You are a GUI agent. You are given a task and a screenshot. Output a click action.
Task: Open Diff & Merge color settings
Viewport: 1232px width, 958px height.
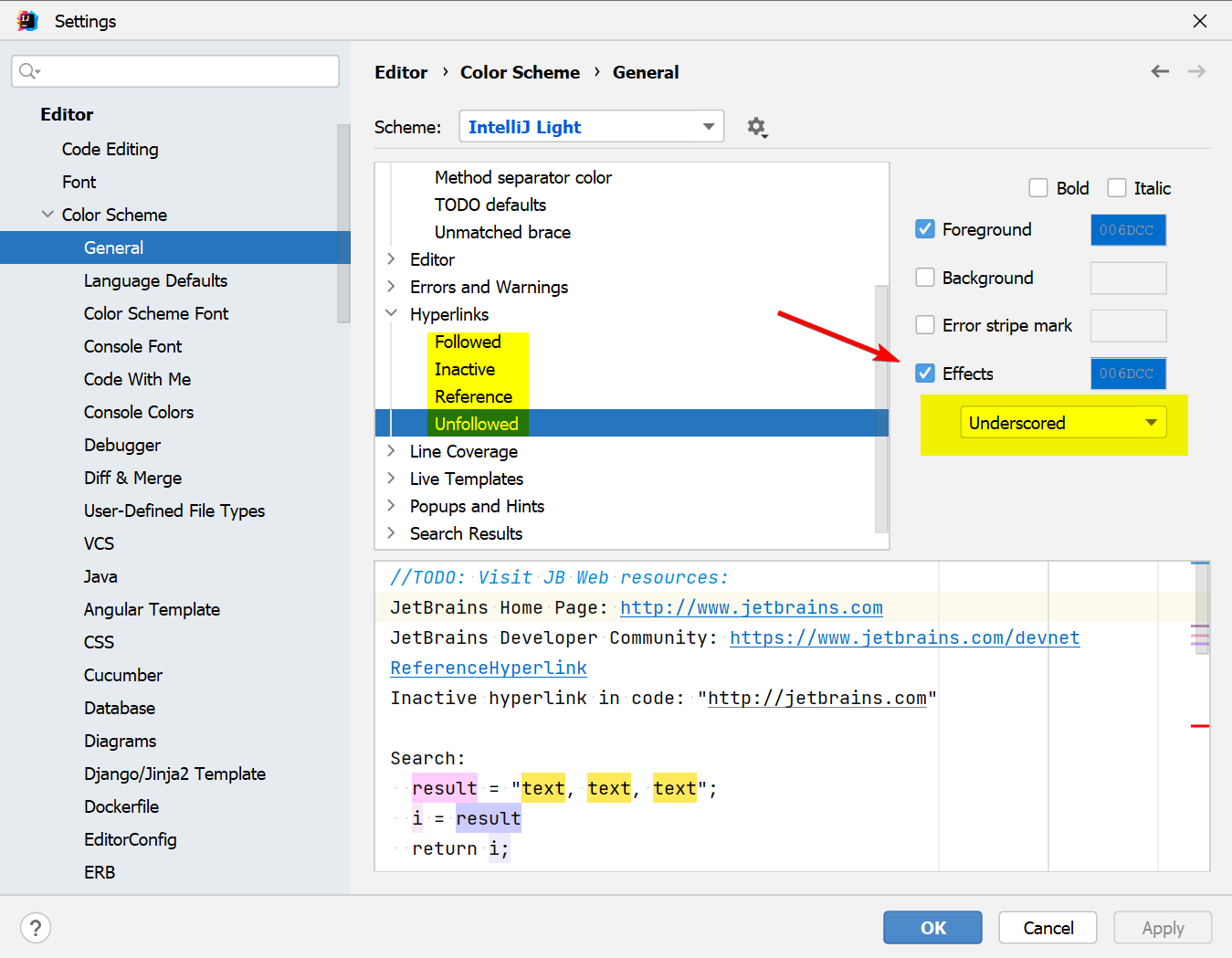(x=133, y=478)
